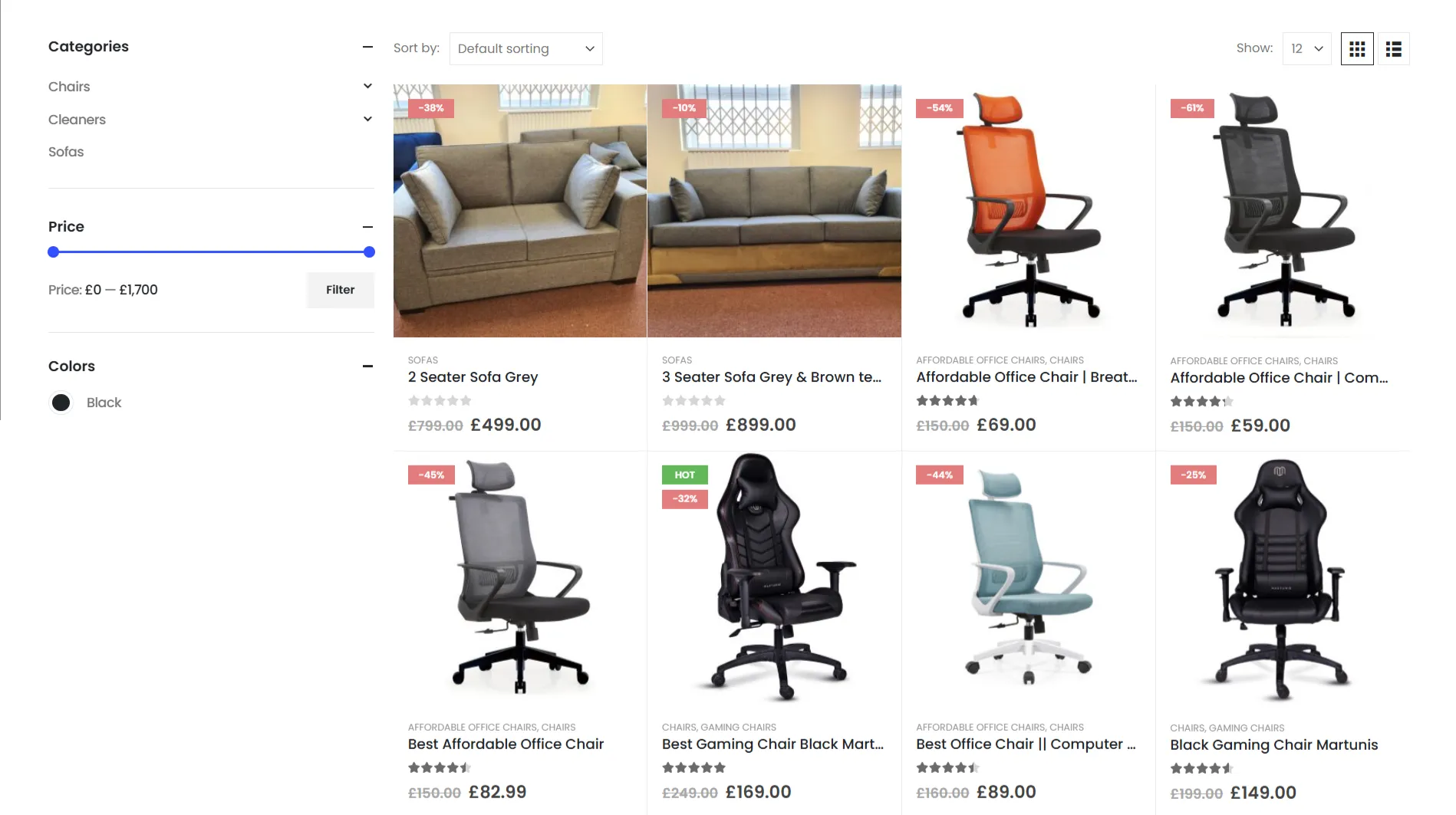
Task: Open the Show 12 items dropdown
Action: click(1306, 48)
